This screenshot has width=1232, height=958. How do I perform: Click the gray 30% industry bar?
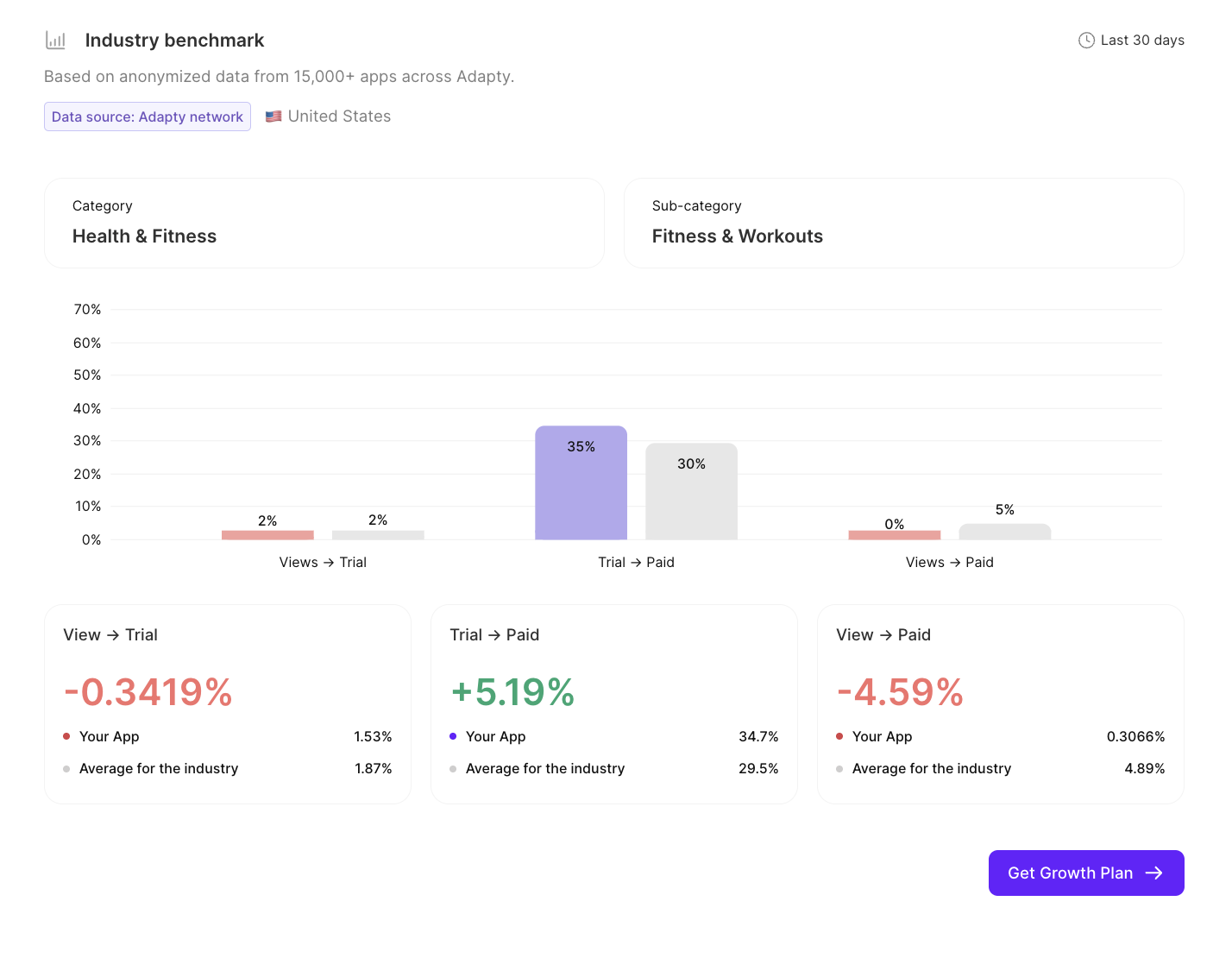[x=691, y=492]
